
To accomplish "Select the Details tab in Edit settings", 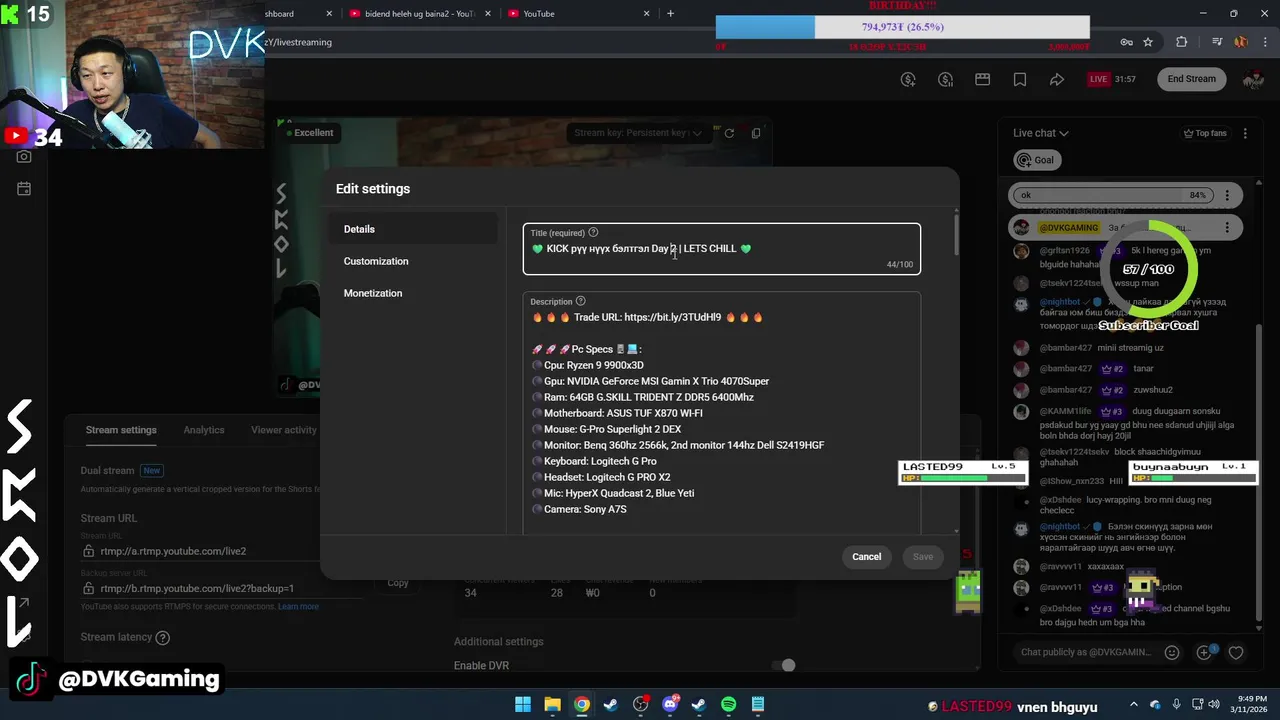I will tap(413, 229).
